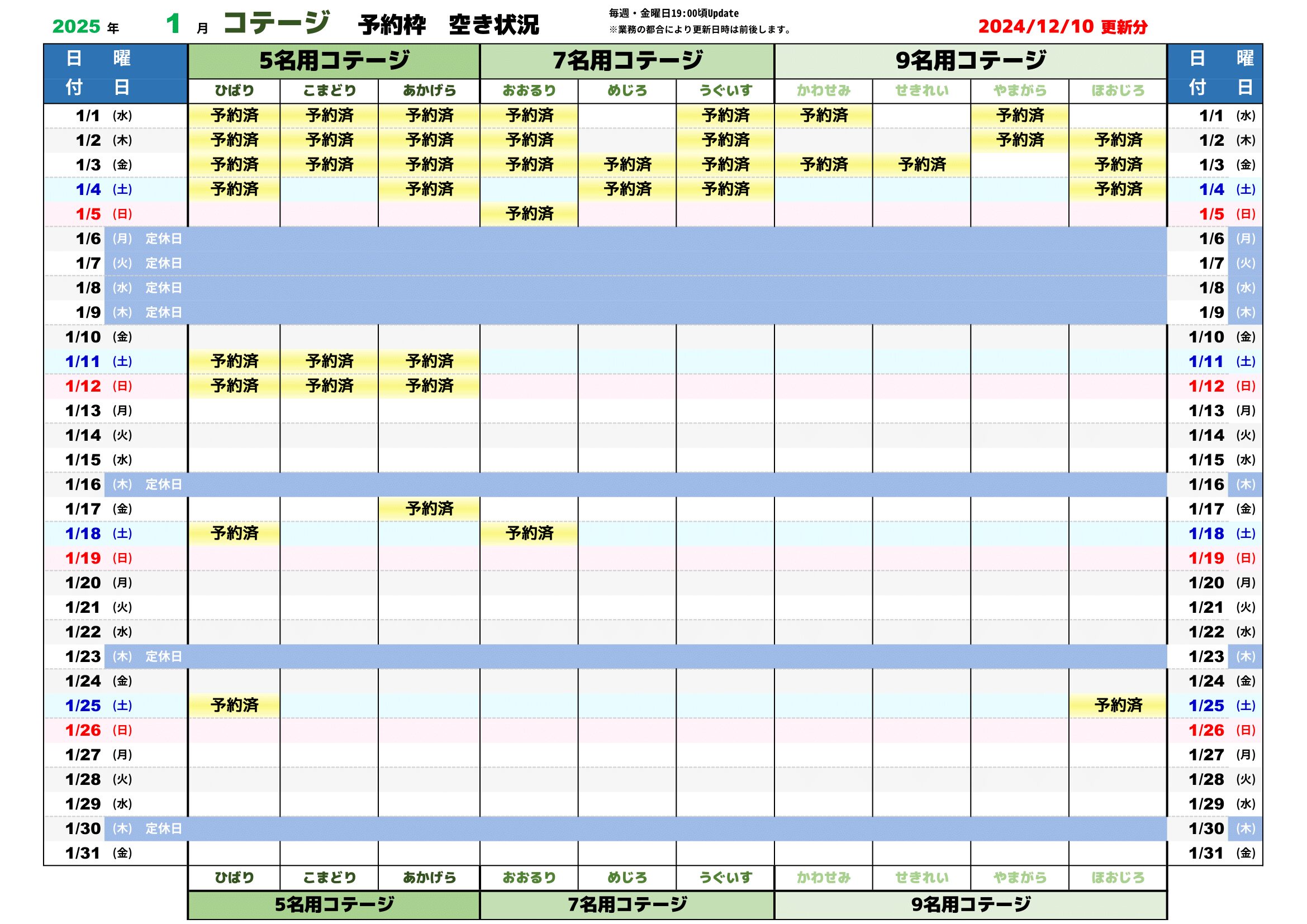Select the bottom 7名用コテージ footer header
This screenshot has width=1307, height=924.
[628, 904]
